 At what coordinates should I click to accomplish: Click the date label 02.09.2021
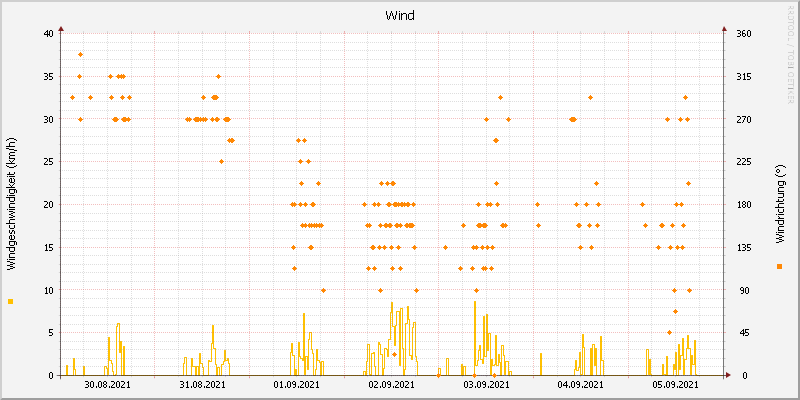point(391,384)
